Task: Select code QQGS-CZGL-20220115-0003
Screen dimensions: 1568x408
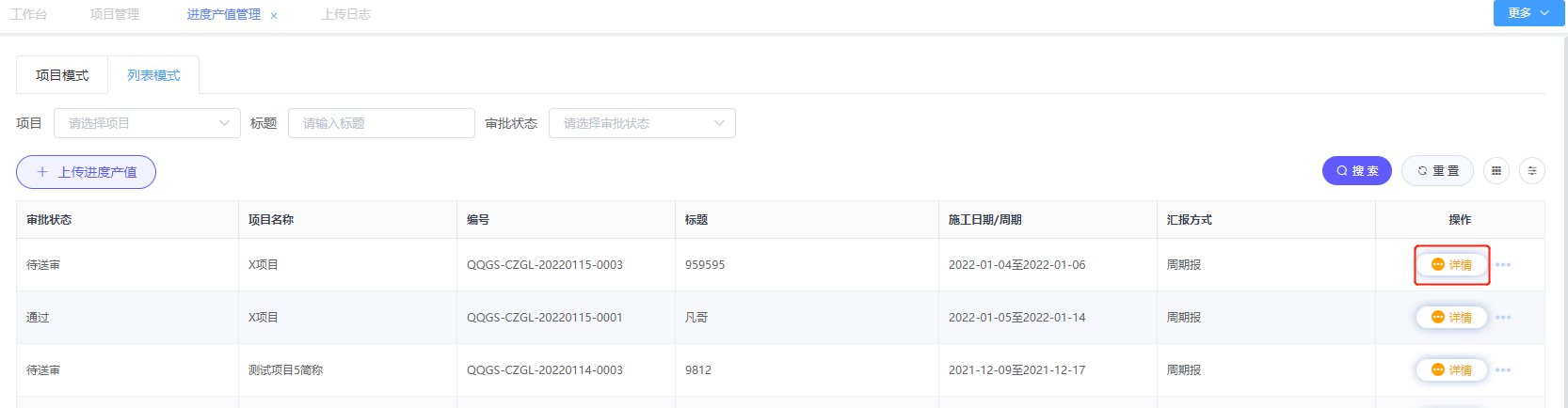Action: (545, 265)
